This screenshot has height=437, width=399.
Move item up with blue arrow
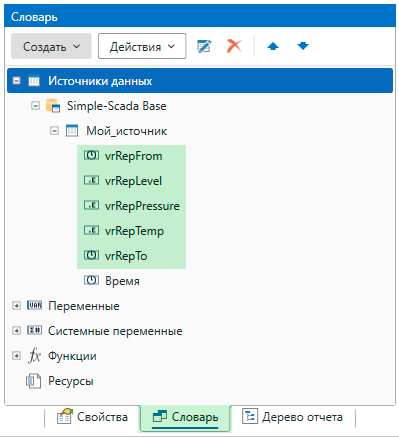click(273, 46)
